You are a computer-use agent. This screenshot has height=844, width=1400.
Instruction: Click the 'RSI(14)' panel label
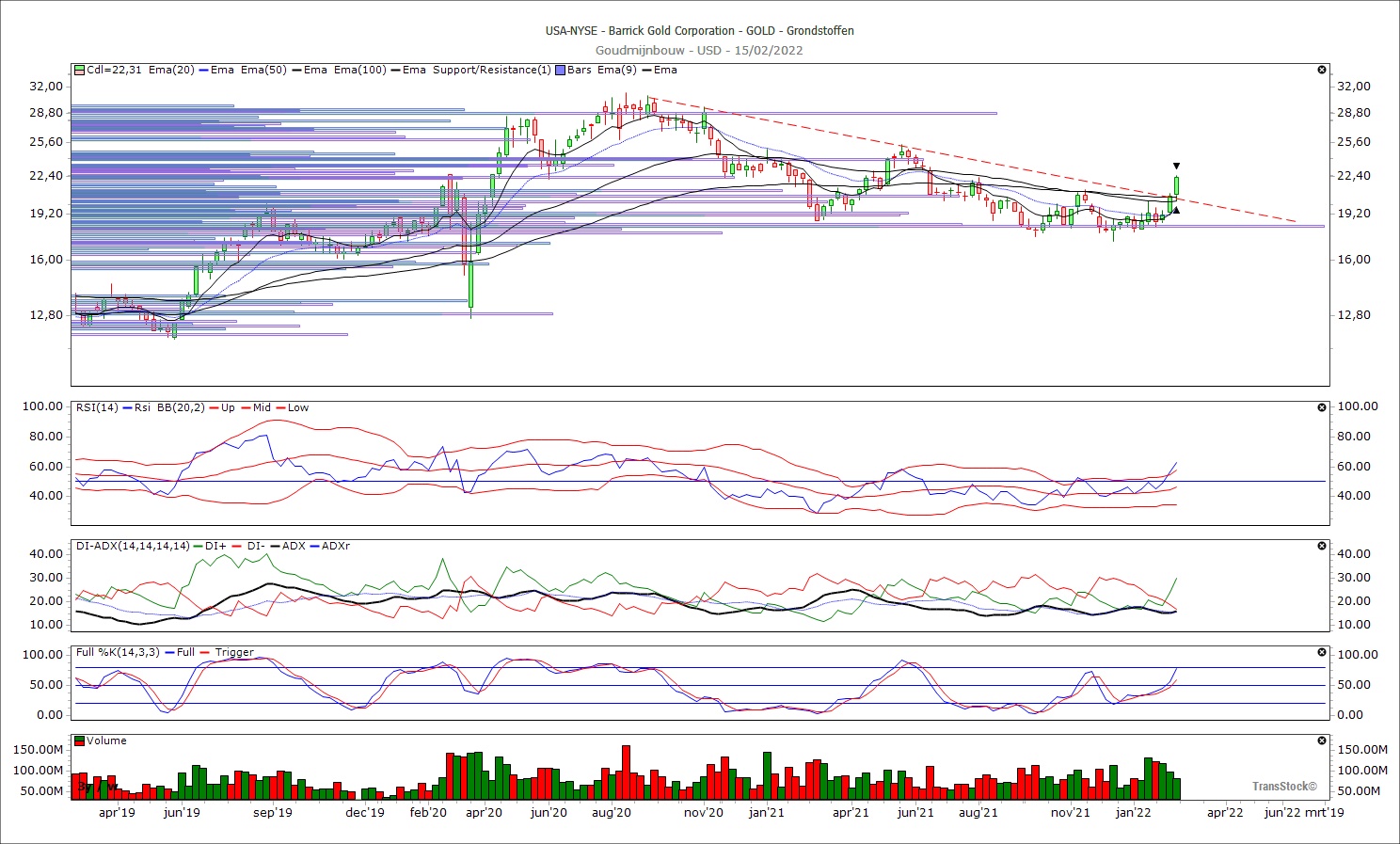point(97,407)
